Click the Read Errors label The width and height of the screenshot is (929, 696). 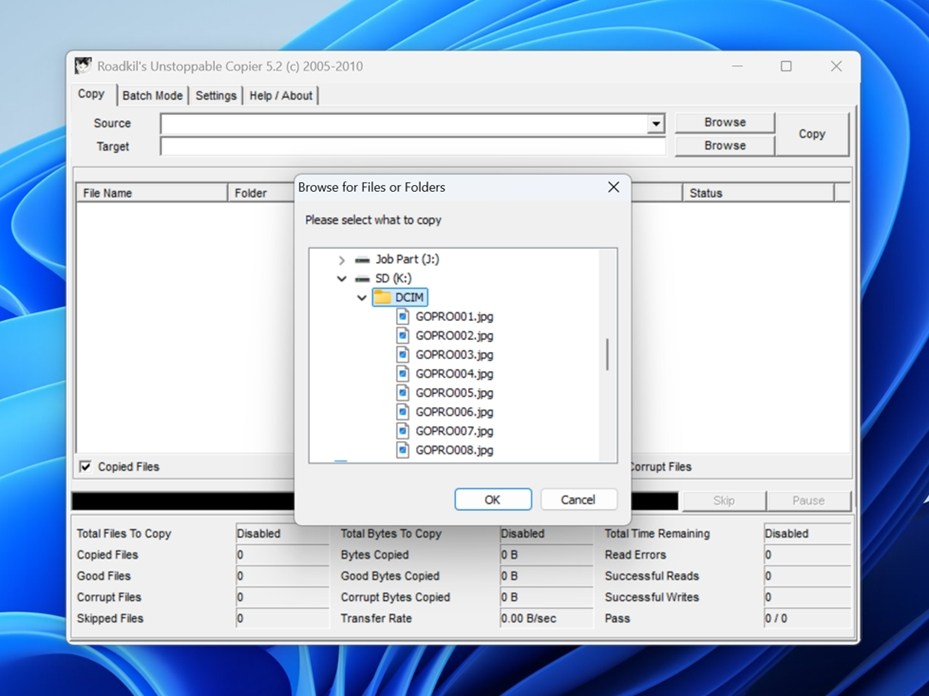(x=635, y=555)
